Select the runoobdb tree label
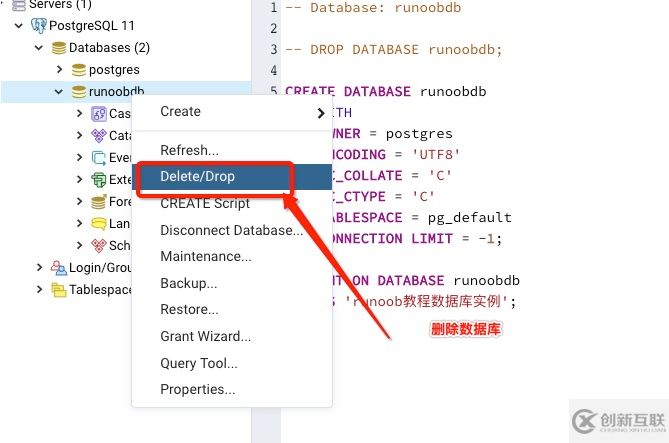The image size is (669, 443). 116,91
